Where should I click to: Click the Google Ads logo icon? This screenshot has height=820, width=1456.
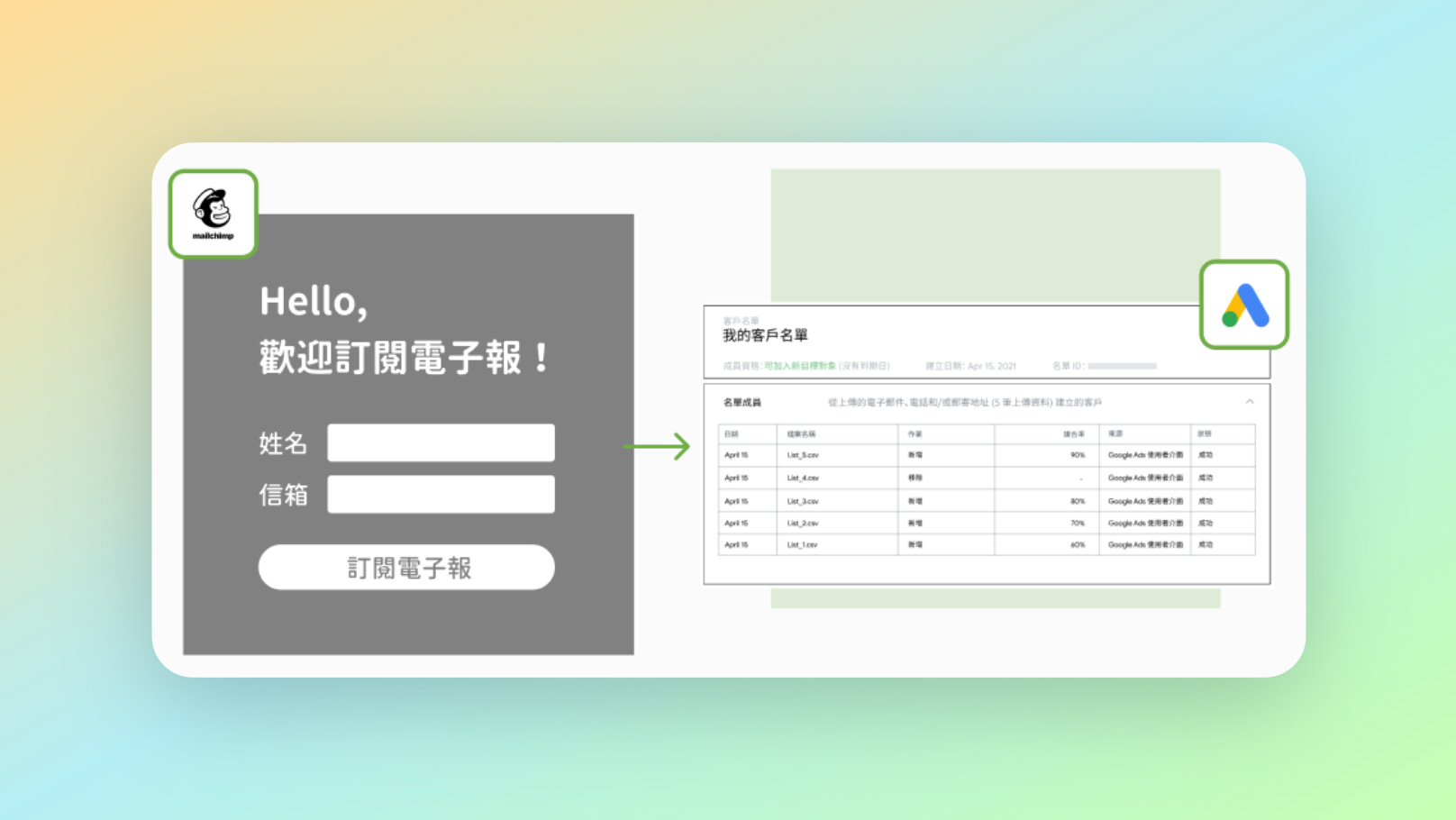1244,305
